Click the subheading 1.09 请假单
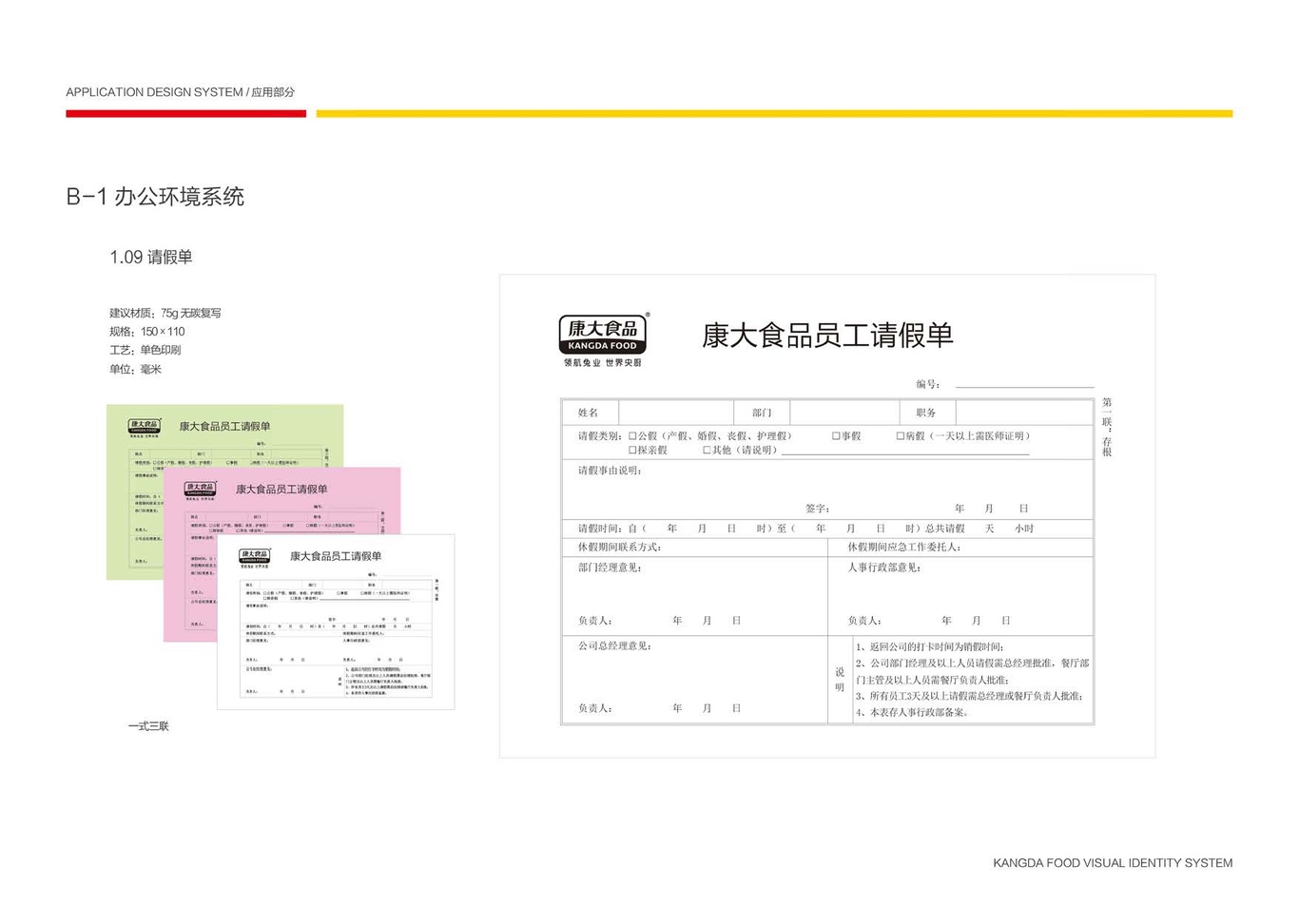Image resolution: width=1299 pixels, height=924 pixels. click(151, 257)
